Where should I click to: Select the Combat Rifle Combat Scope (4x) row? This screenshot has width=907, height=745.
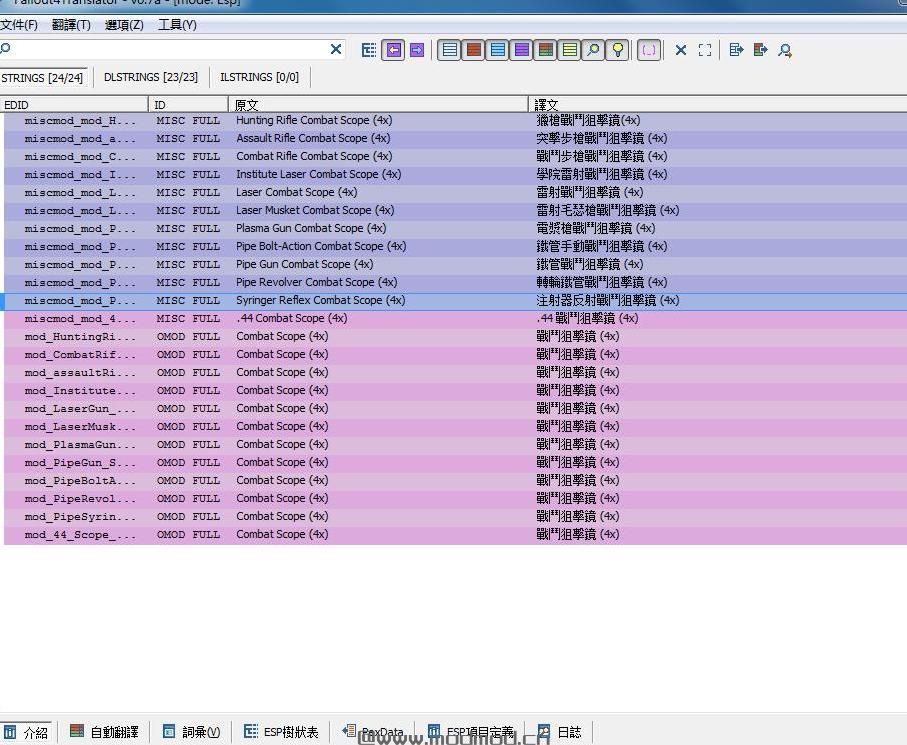click(x=455, y=156)
